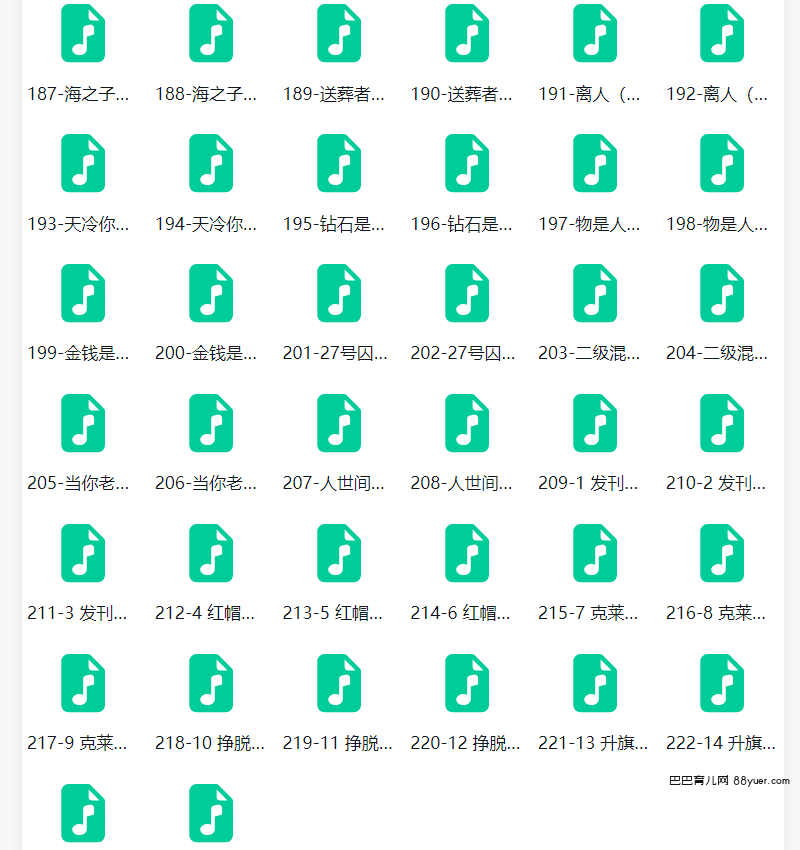Screen dimensions: 800x850
Task: Select audio file icon above 188-海之子
Action: tap(211, 33)
